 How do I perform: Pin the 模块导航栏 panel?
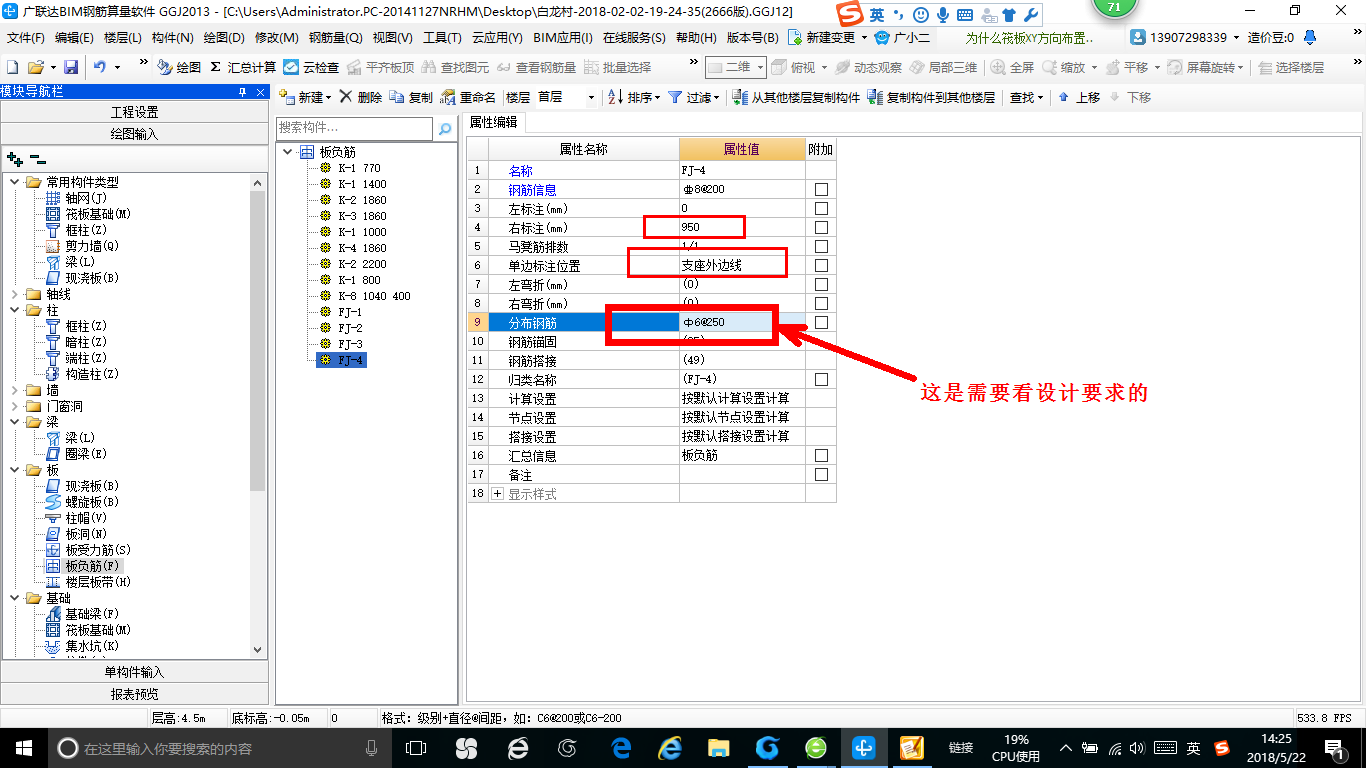point(243,92)
